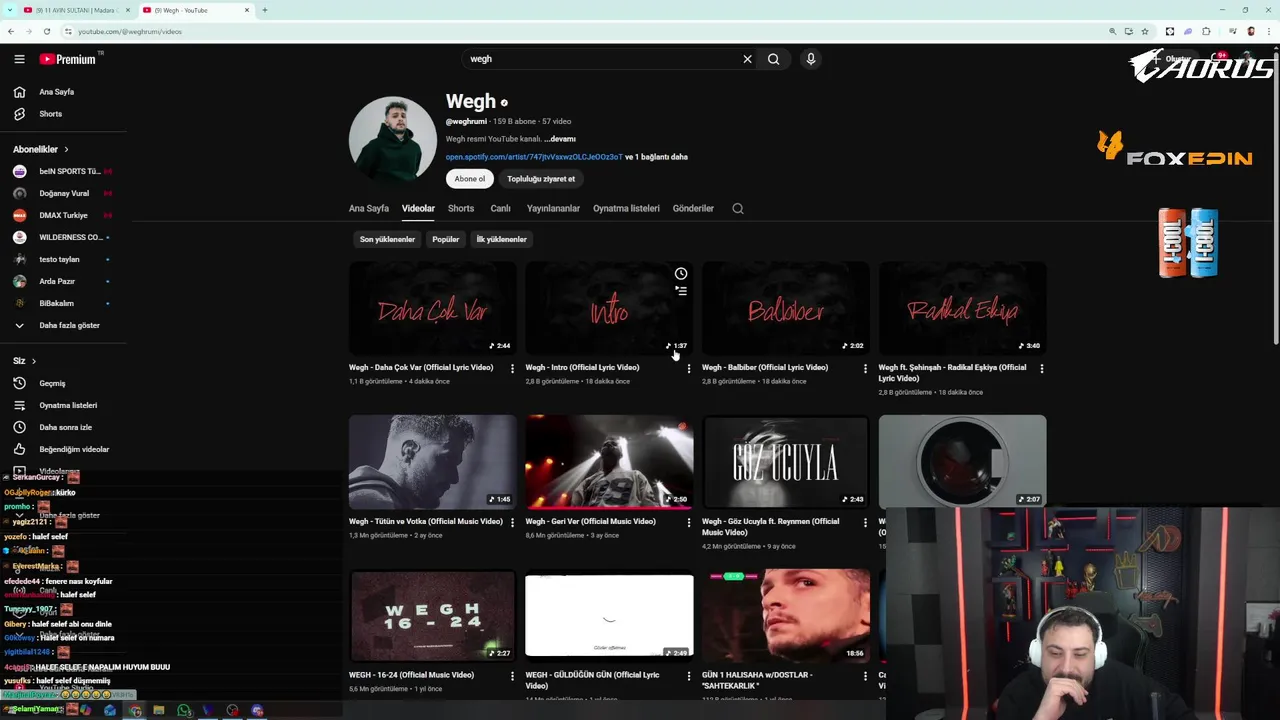The width and height of the screenshot is (1280, 720).
Task: Clear the search box with X
Action: pos(747,59)
